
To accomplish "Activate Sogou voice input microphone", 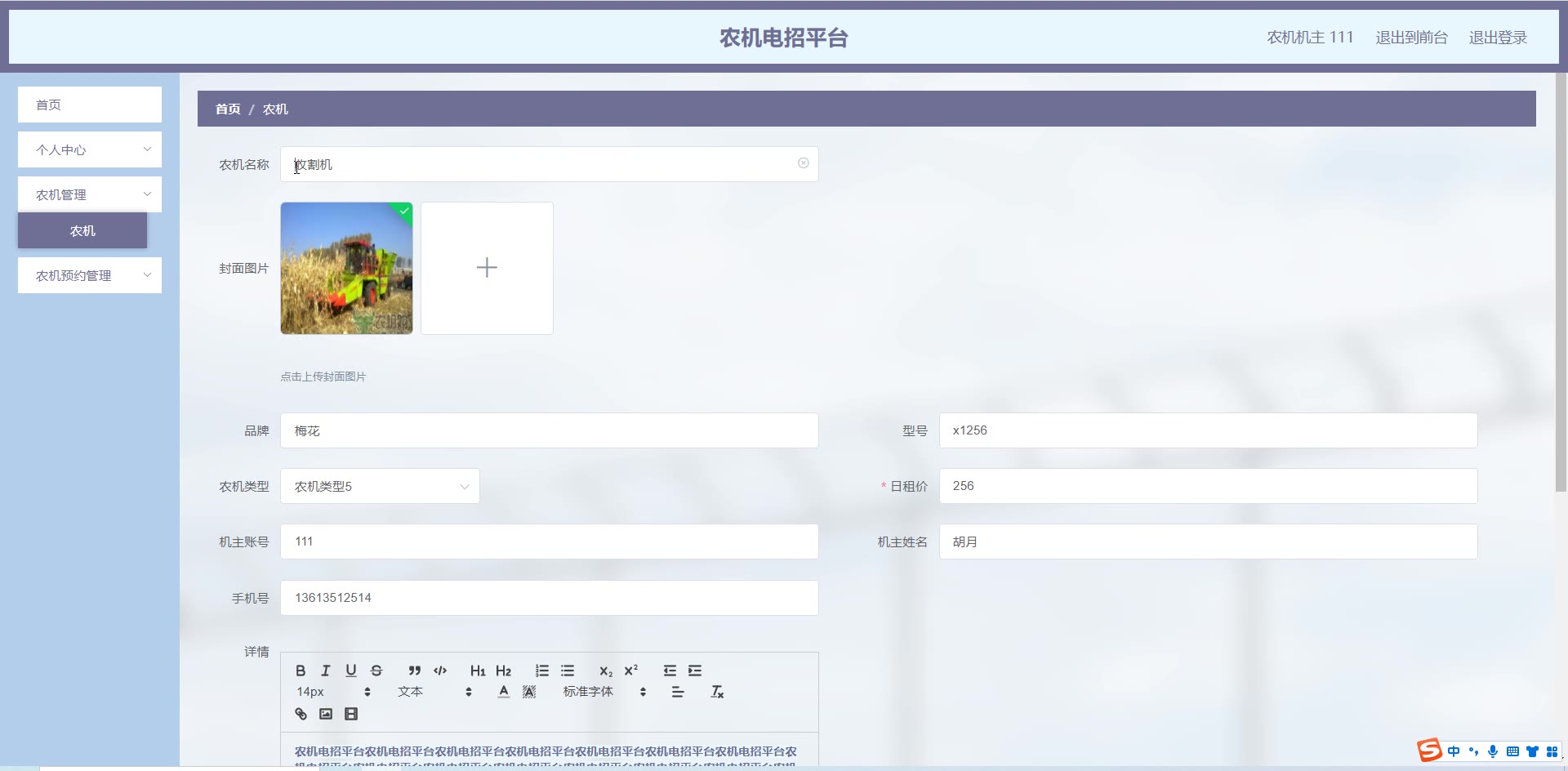I will point(1493,751).
